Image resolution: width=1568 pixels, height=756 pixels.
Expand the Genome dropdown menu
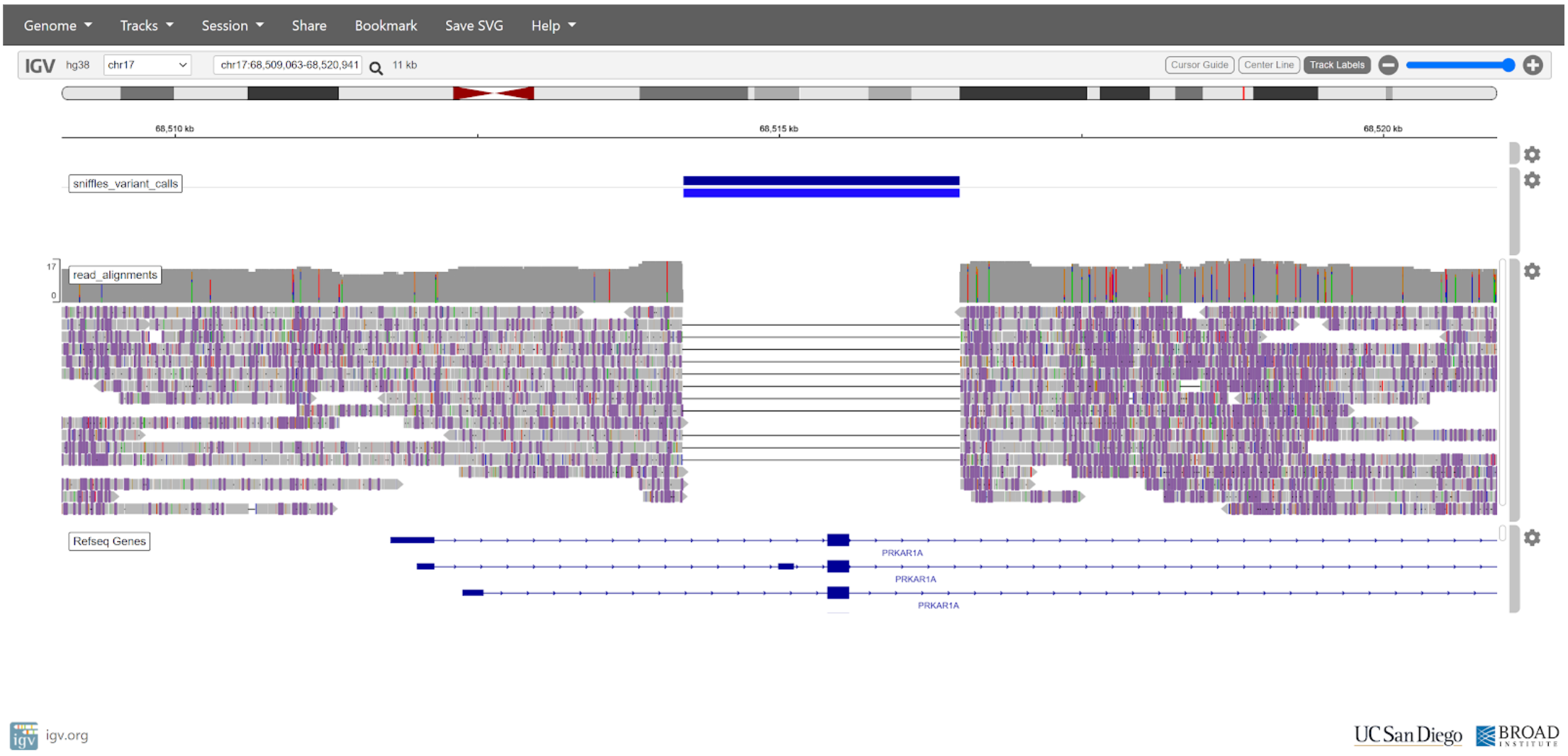point(57,26)
